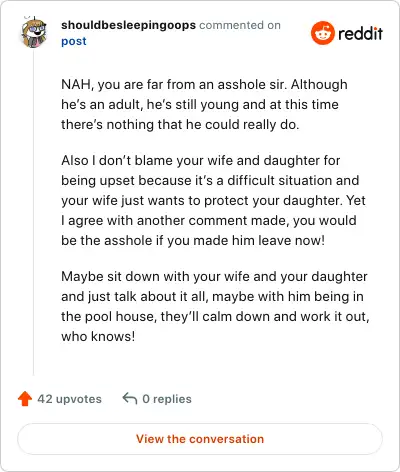Click the "commented on" text

[240, 25]
